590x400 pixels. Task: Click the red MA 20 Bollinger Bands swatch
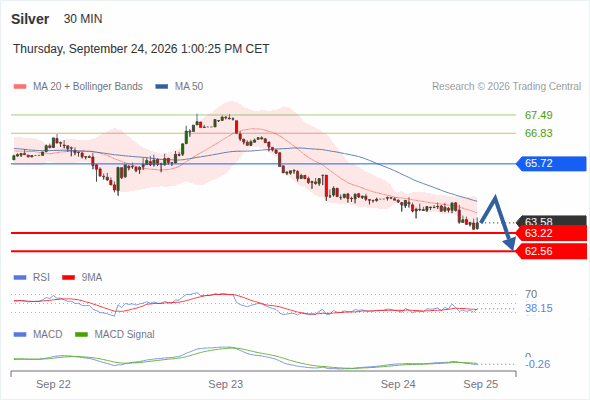tap(20, 87)
